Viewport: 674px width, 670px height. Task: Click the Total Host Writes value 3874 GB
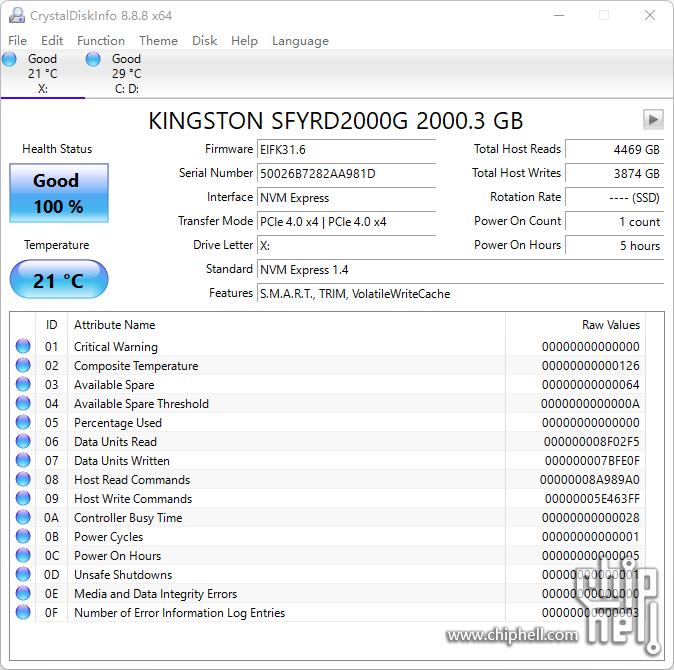pos(615,174)
